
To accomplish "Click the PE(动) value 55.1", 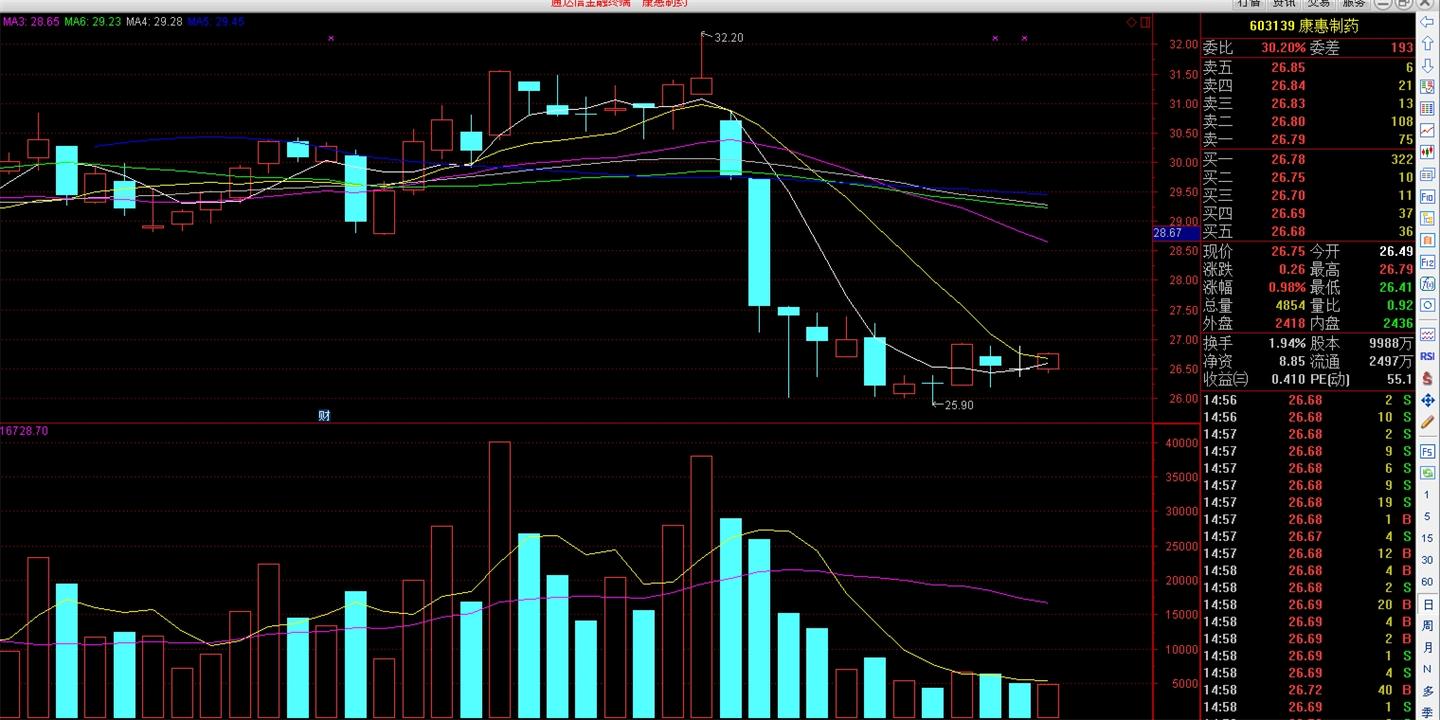I will pyautogui.click(x=1400, y=379).
